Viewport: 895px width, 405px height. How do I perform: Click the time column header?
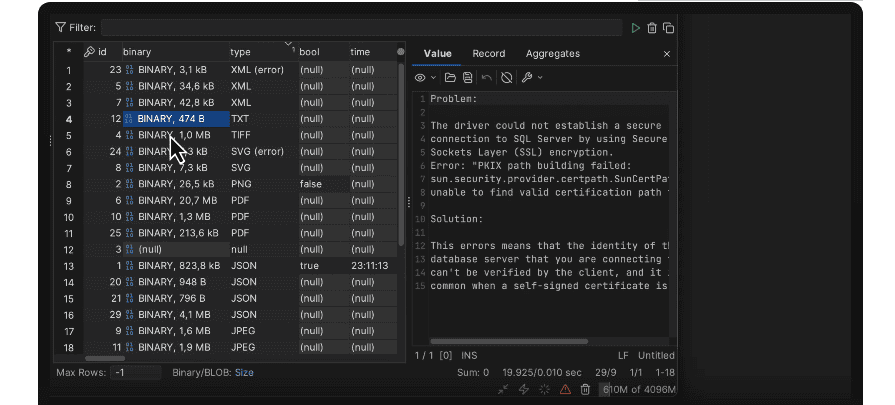[x=373, y=52]
